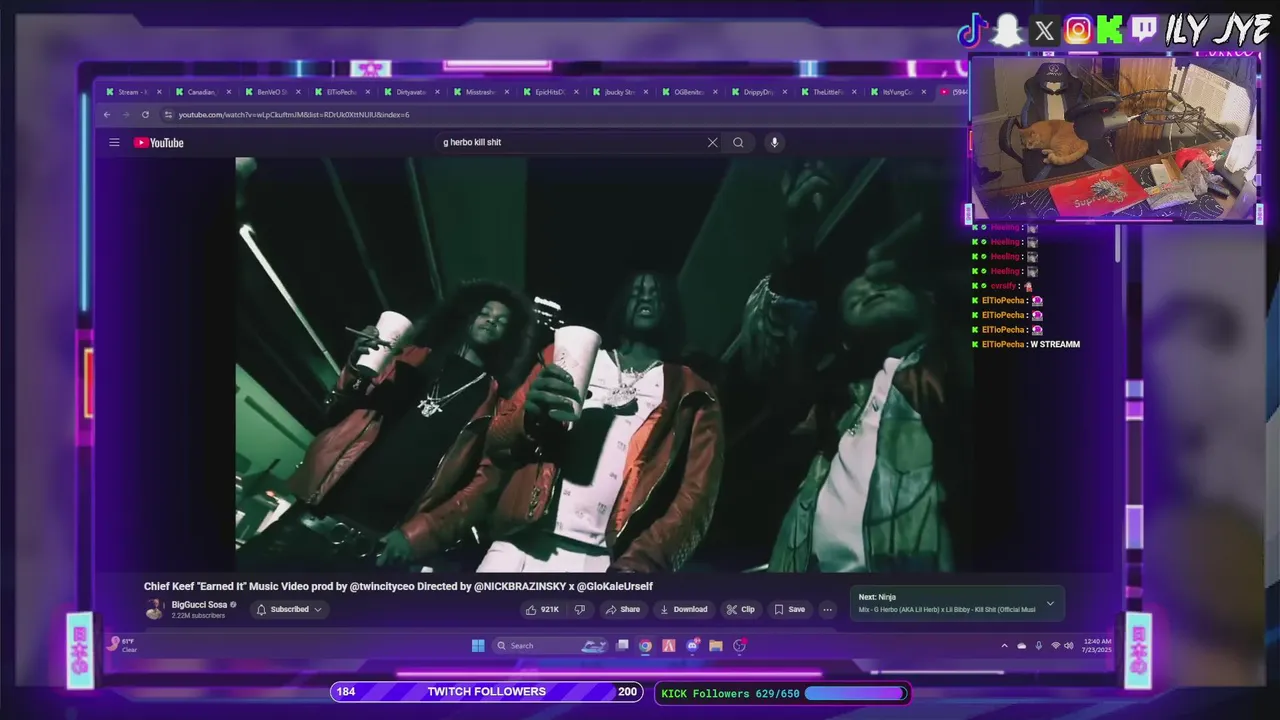1280x720 pixels.
Task: Dislike the video with thumbs down
Action: (579, 609)
